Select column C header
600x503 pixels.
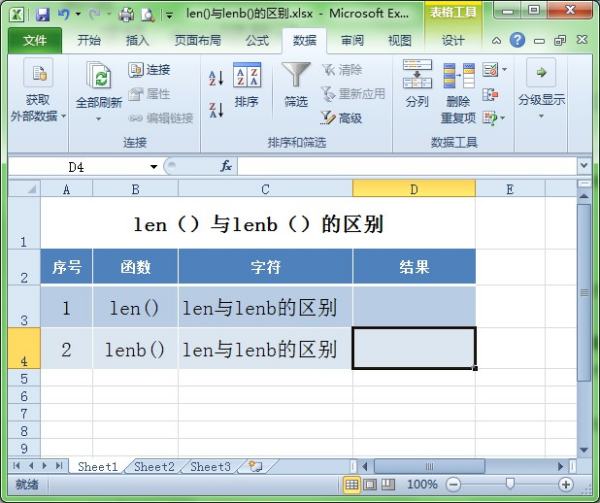pyautogui.click(x=265, y=189)
